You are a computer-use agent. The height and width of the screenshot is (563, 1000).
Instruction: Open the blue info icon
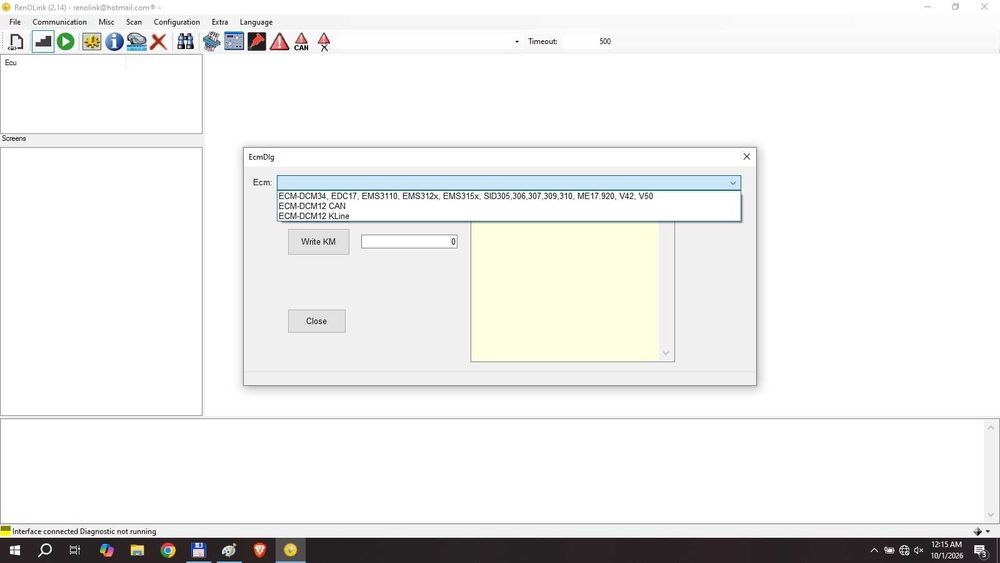pyautogui.click(x=114, y=42)
